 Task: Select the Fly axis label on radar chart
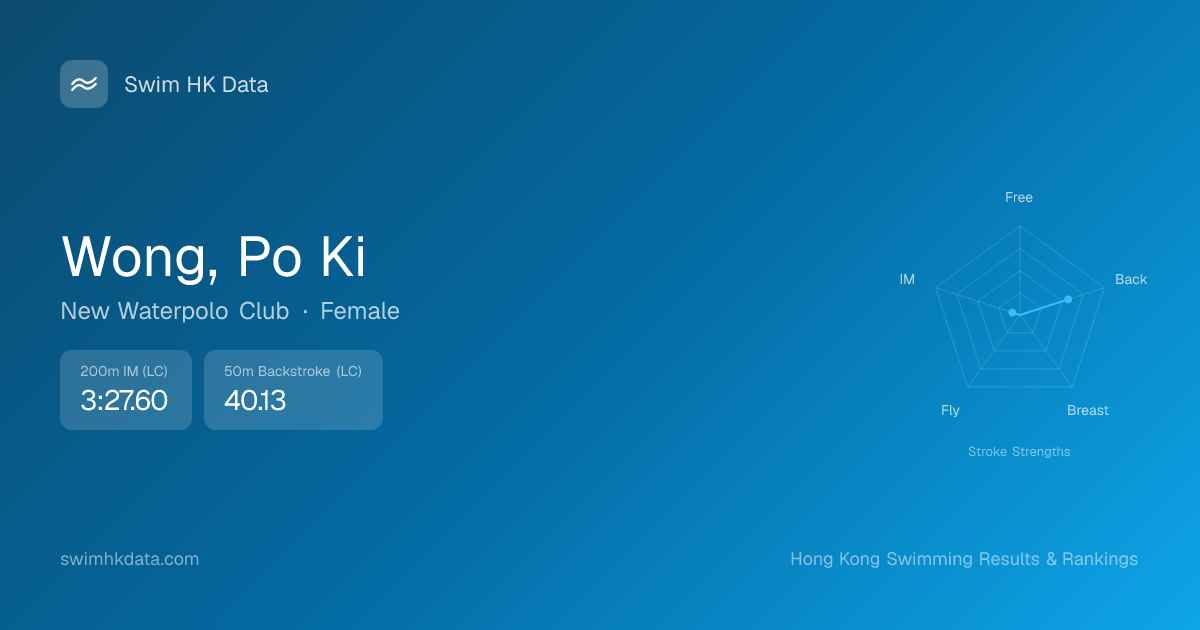[x=950, y=410]
